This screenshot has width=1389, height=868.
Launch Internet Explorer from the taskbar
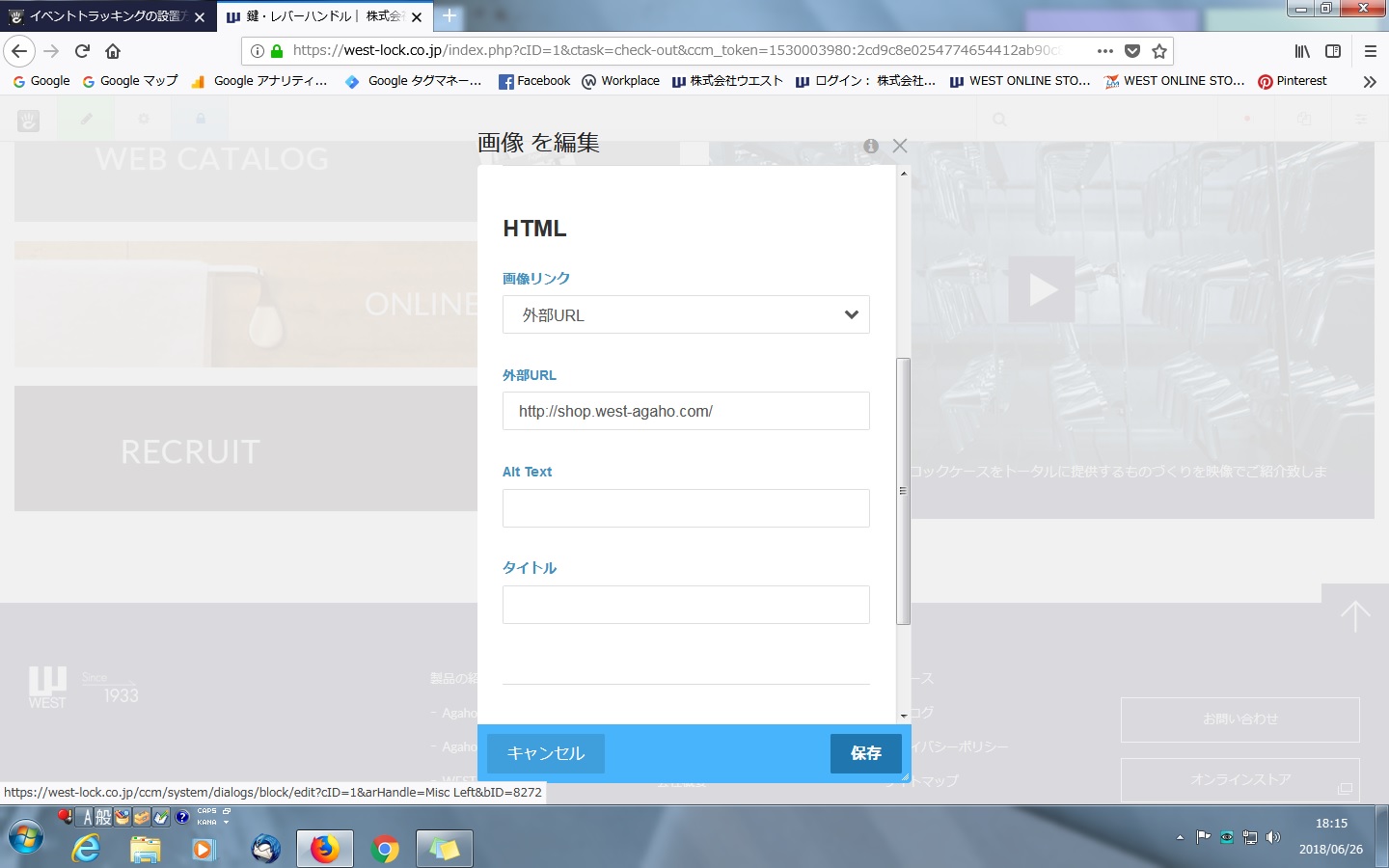87,849
